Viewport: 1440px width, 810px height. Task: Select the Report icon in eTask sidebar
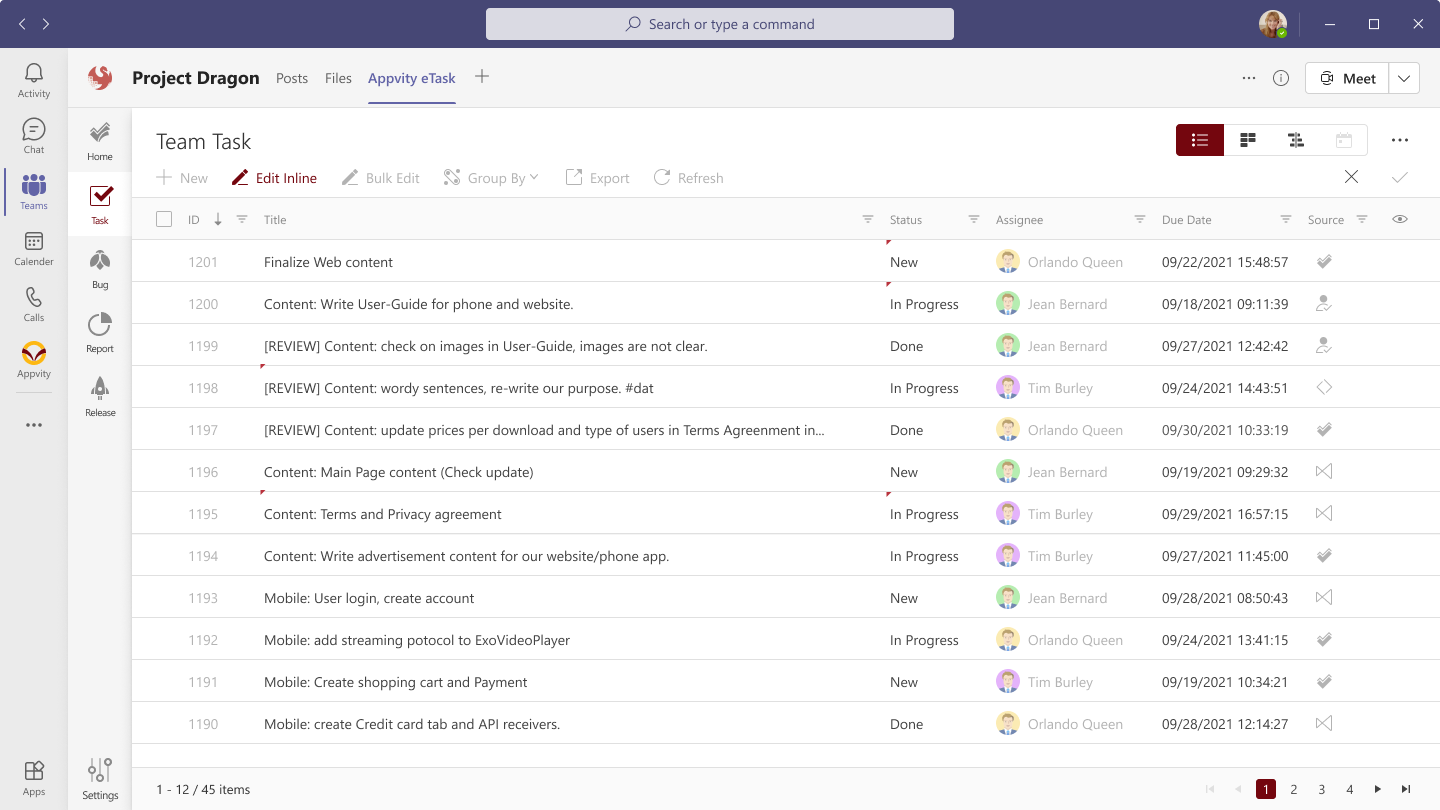[x=99, y=331]
